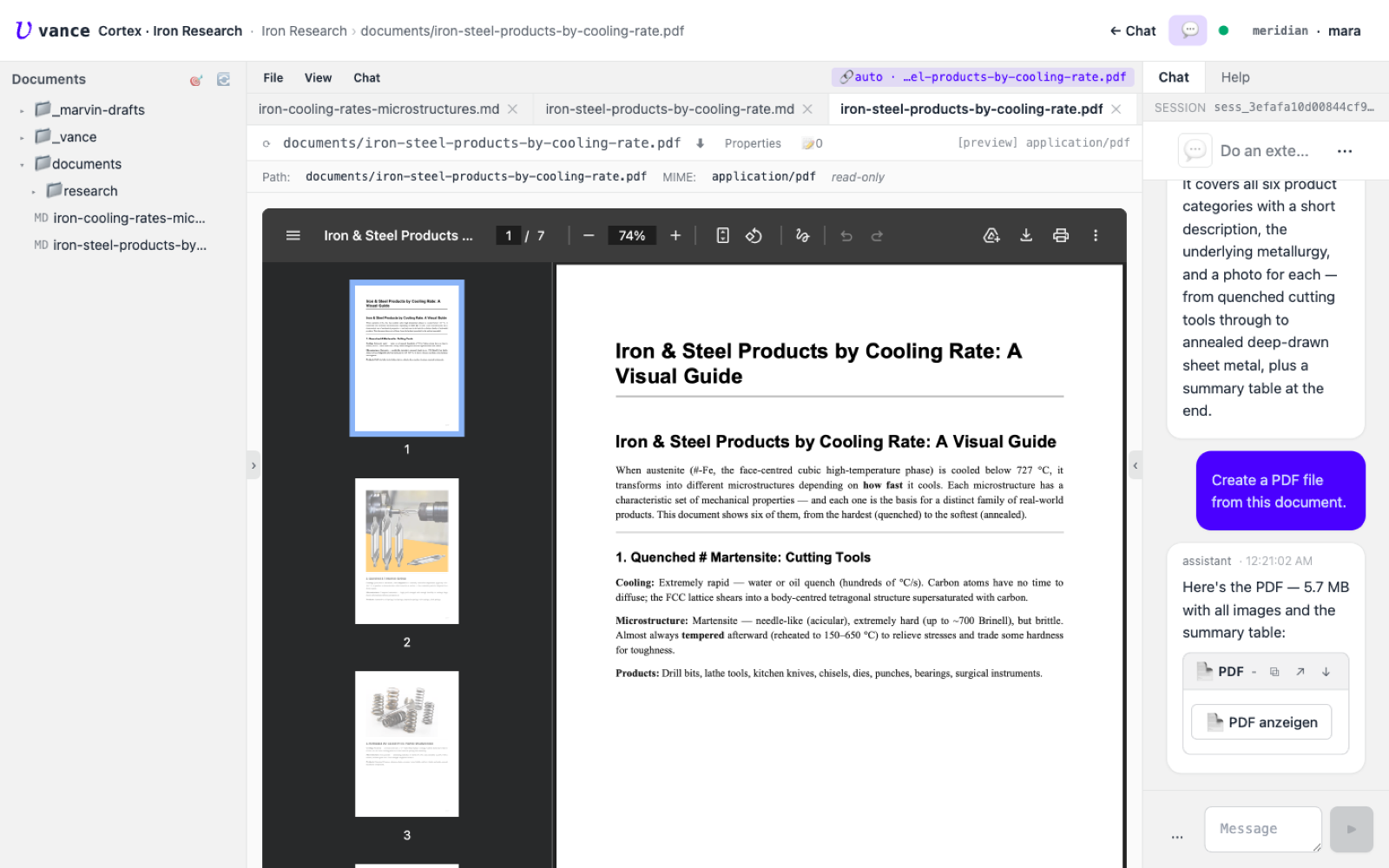Collapse the right chat panel
Screen dimensions: 1389x868
tap(1136, 466)
